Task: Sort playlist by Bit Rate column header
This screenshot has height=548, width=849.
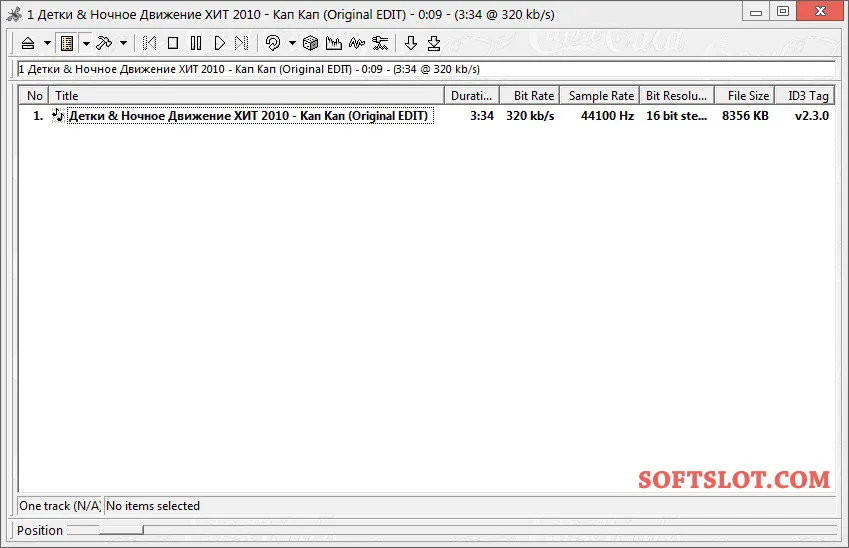Action: click(530, 96)
